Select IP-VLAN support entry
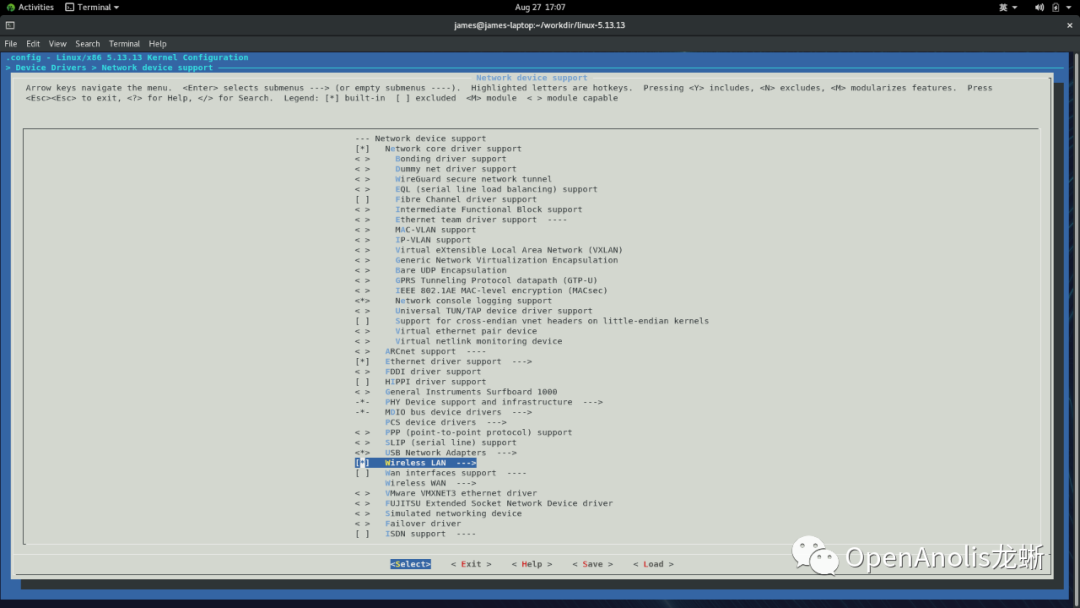Image resolution: width=1080 pixels, height=608 pixels. click(x=433, y=240)
